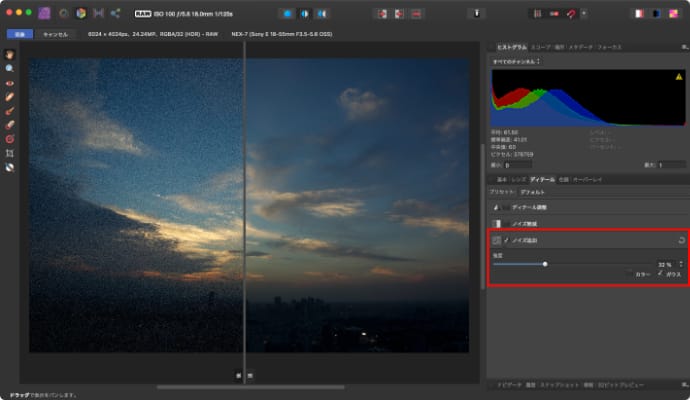Viewport: 690px width, 400px height.
Task: Reset the ノイズ追加 panel with the revert icon
Action: [x=680, y=241]
